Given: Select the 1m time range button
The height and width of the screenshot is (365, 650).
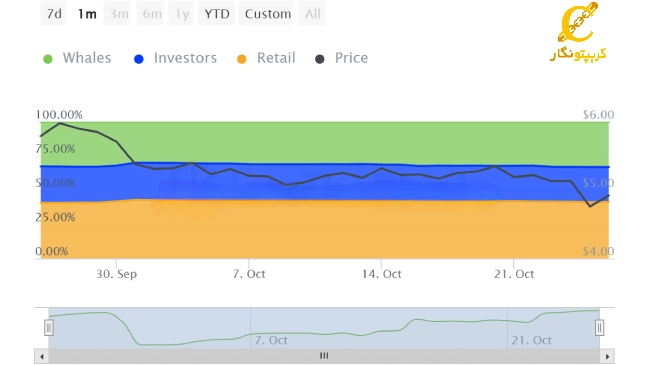Looking at the screenshot, I should point(87,14).
